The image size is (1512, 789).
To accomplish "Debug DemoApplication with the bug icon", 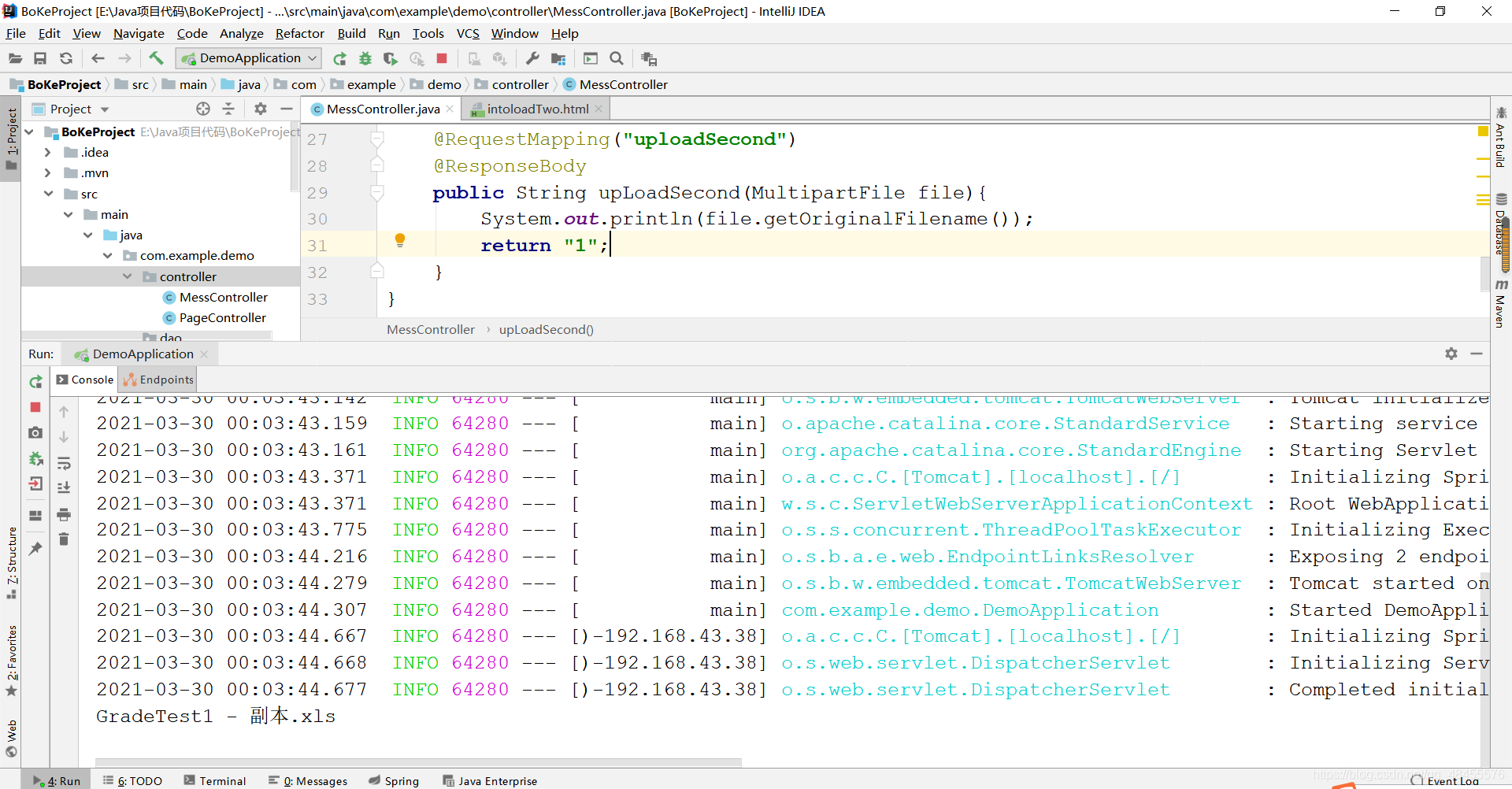I will (x=365, y=58).
